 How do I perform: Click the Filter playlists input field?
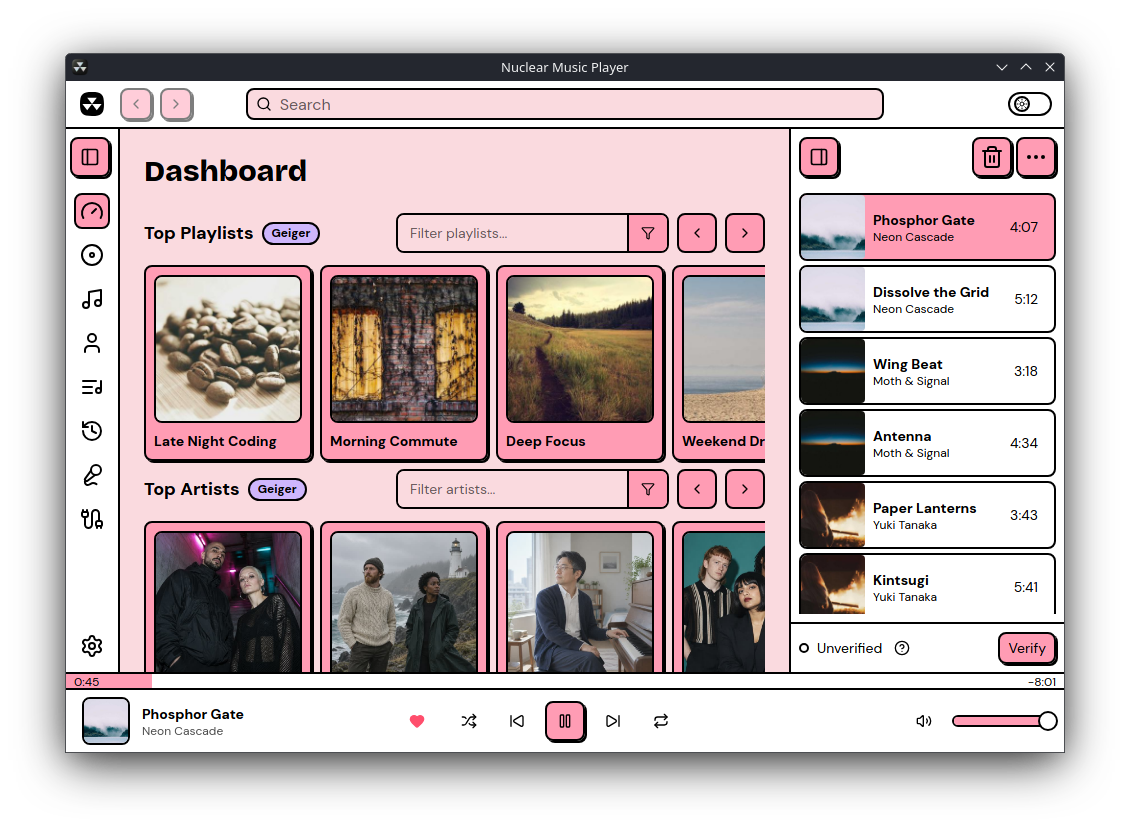point(512,233)
